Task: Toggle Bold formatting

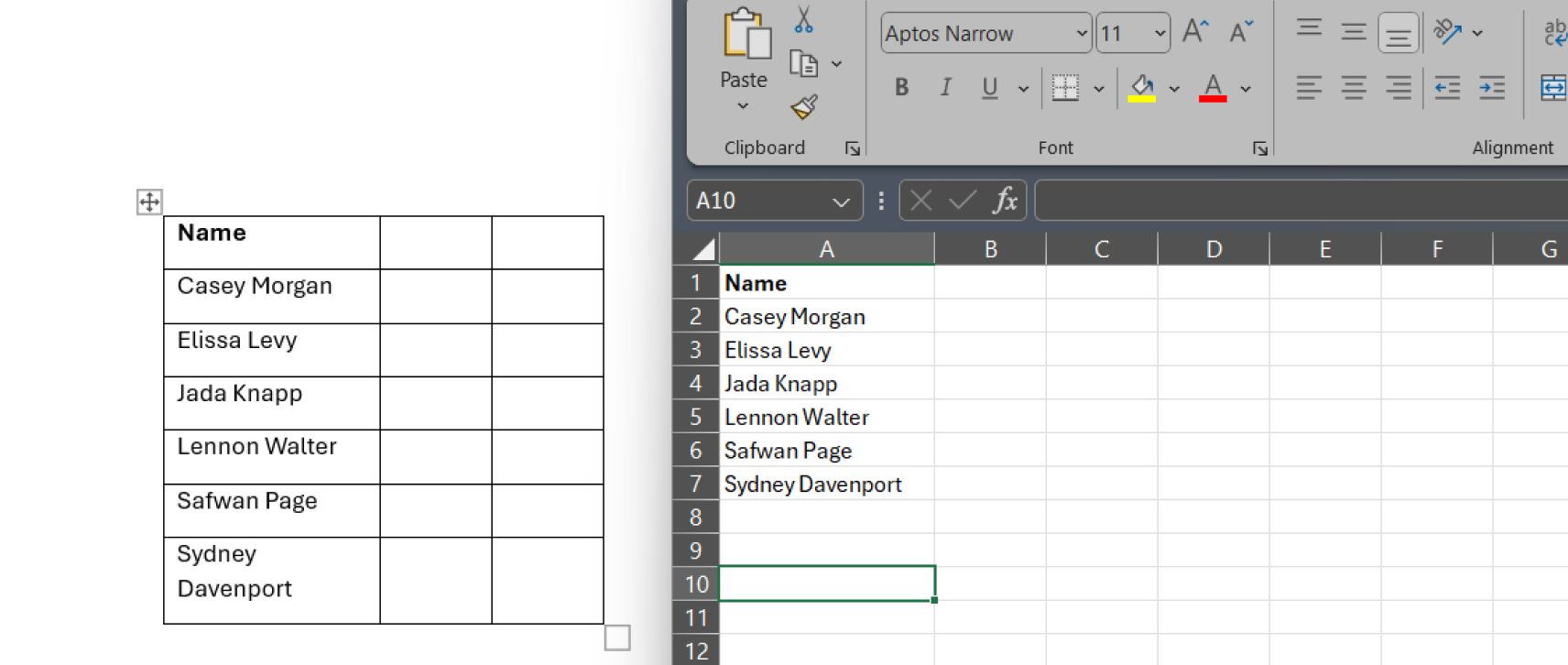Action: pyautogui.click(x=902, y=88)
